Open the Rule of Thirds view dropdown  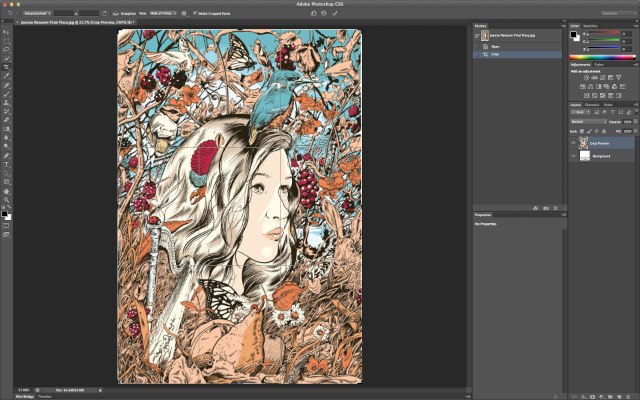pos(165,13)
